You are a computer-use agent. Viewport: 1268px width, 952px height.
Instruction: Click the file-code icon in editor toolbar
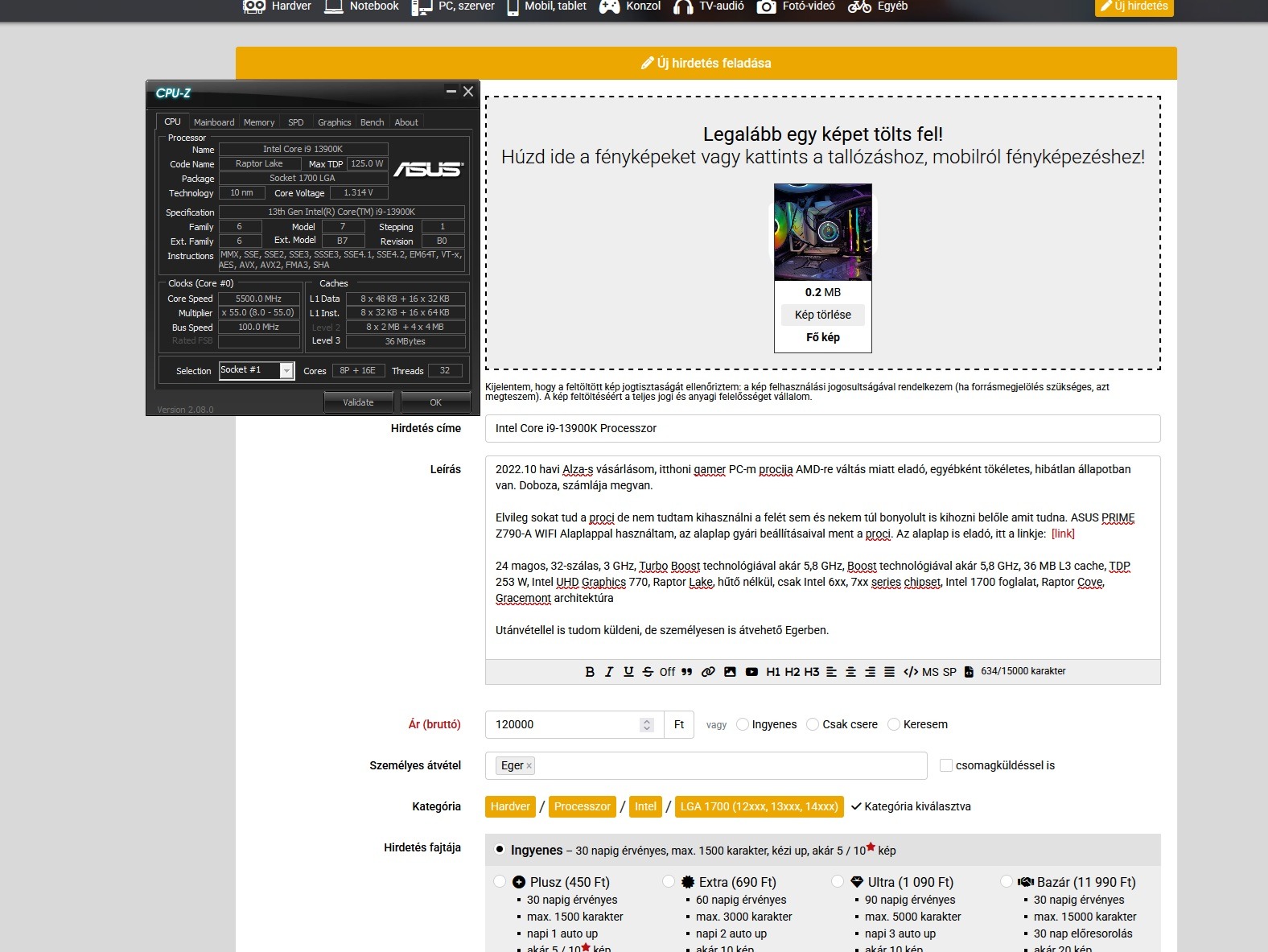pos(969,672)
